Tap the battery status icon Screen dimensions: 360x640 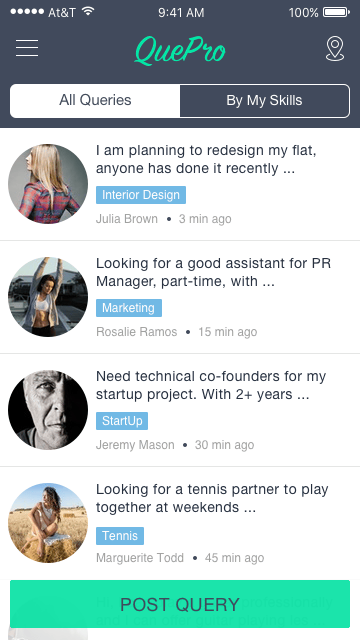[x=336, y=12]
